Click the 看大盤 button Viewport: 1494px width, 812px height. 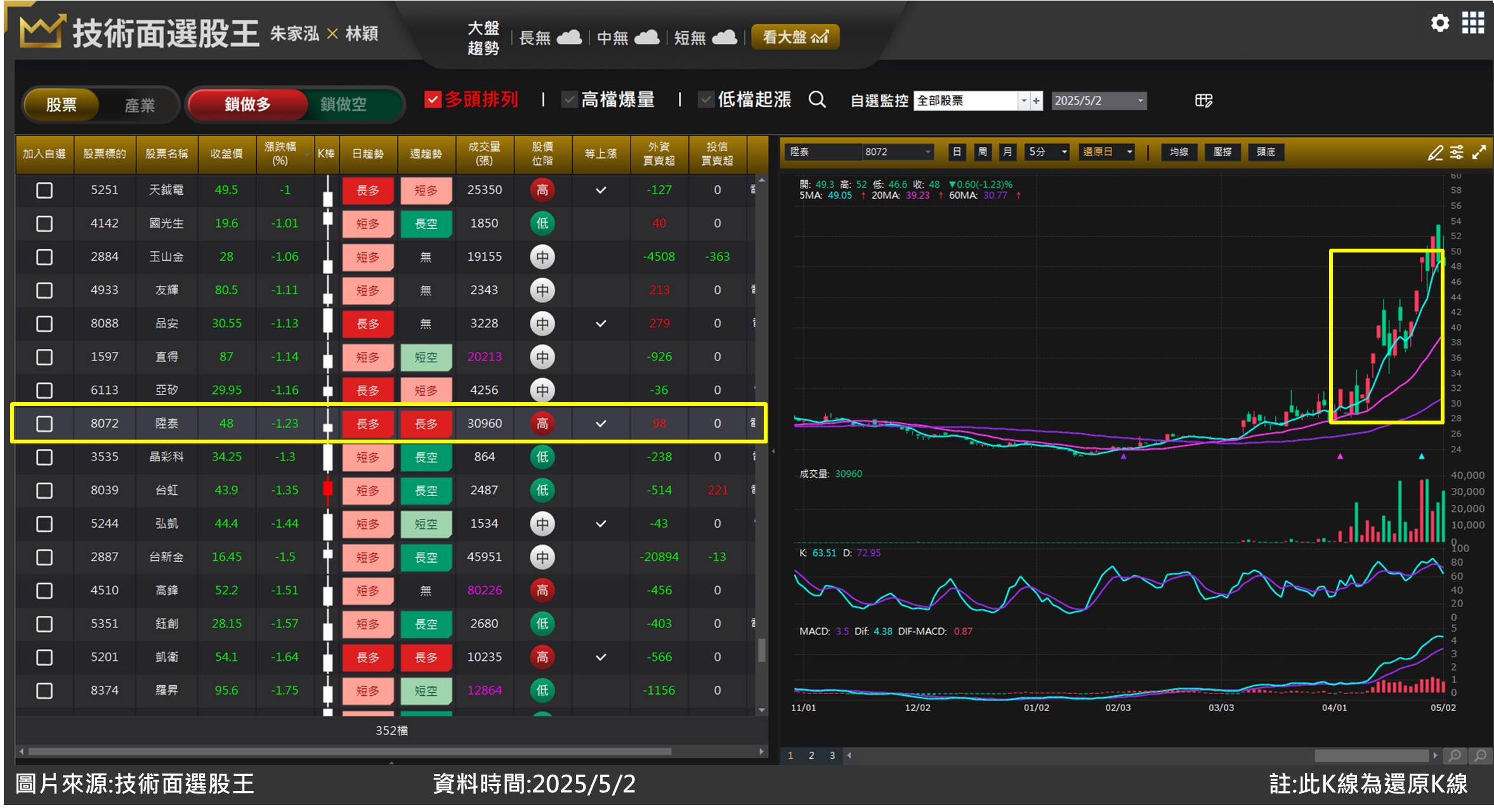[x=796, y=37]
